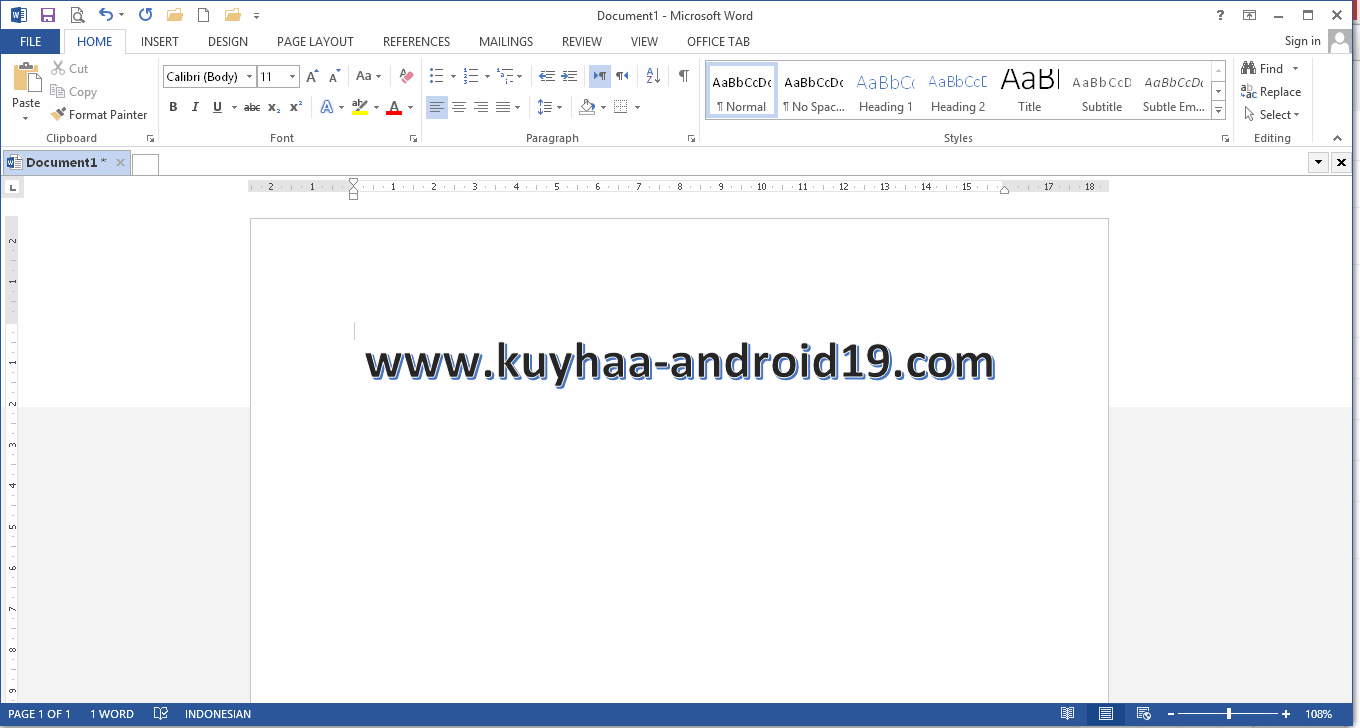Zoom in with the plus button
The image size is (1360, 728).
point(1286,714)
